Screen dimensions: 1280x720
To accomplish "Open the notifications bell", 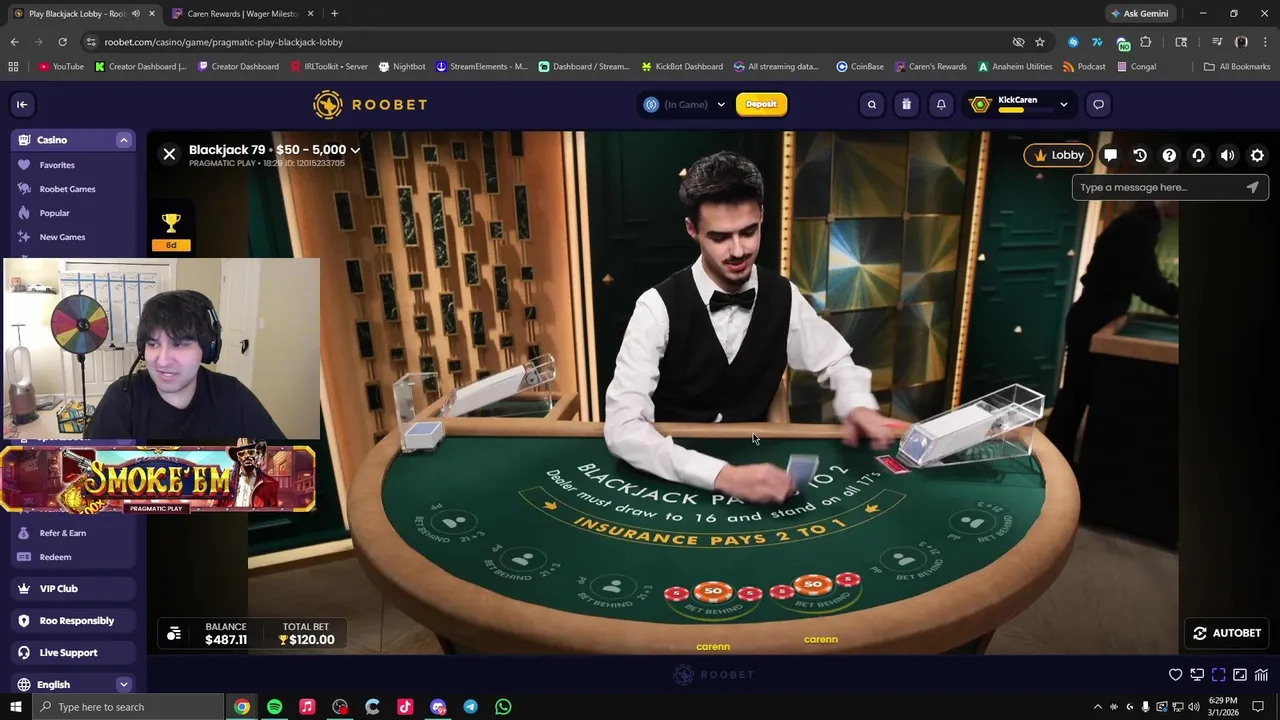I will tap(941, 104).
